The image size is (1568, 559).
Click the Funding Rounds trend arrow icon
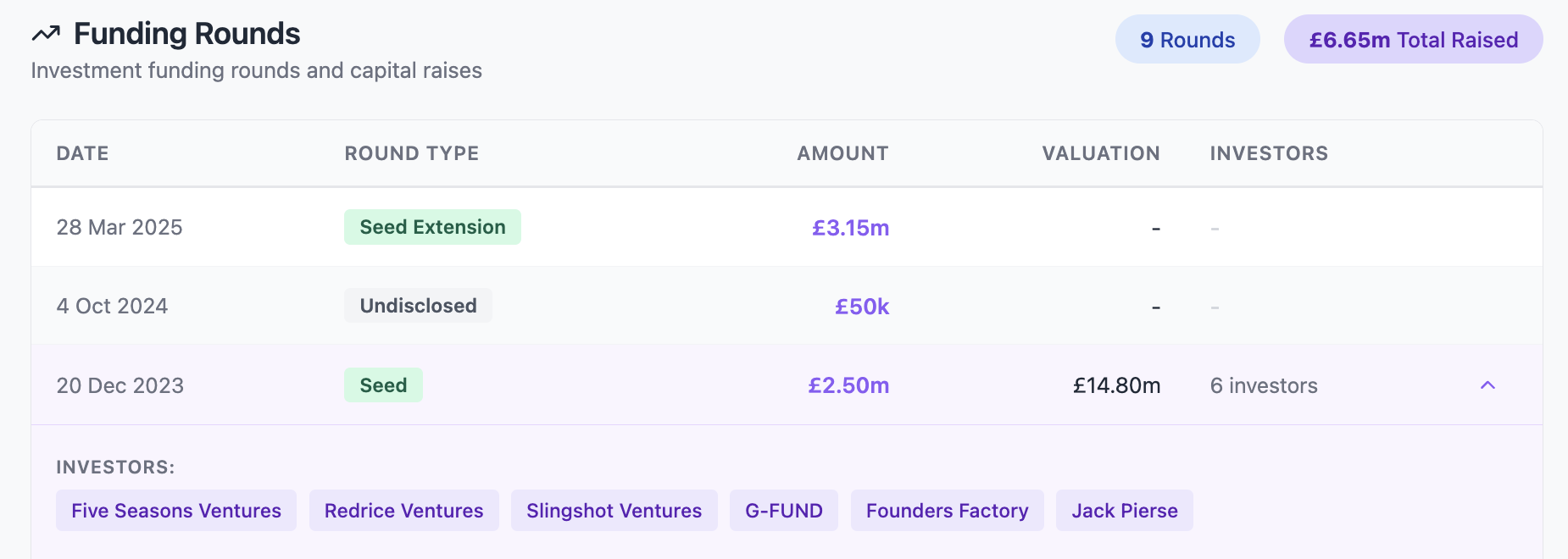pyautogui.click(x=46, y=34)
